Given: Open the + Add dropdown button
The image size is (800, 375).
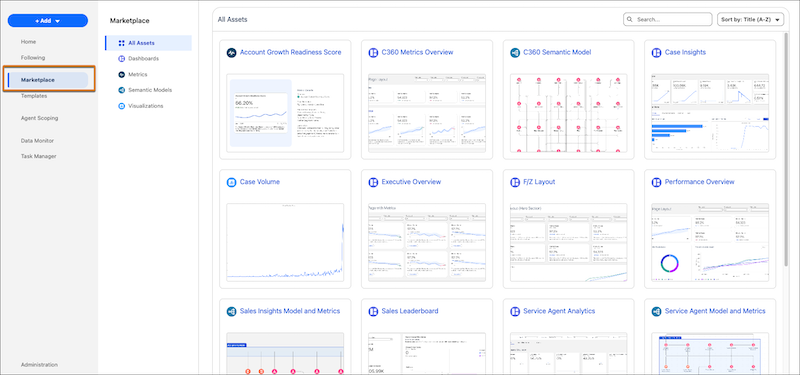Looking at the screenshot, I should pyautogui.click(x=48, y=21).
